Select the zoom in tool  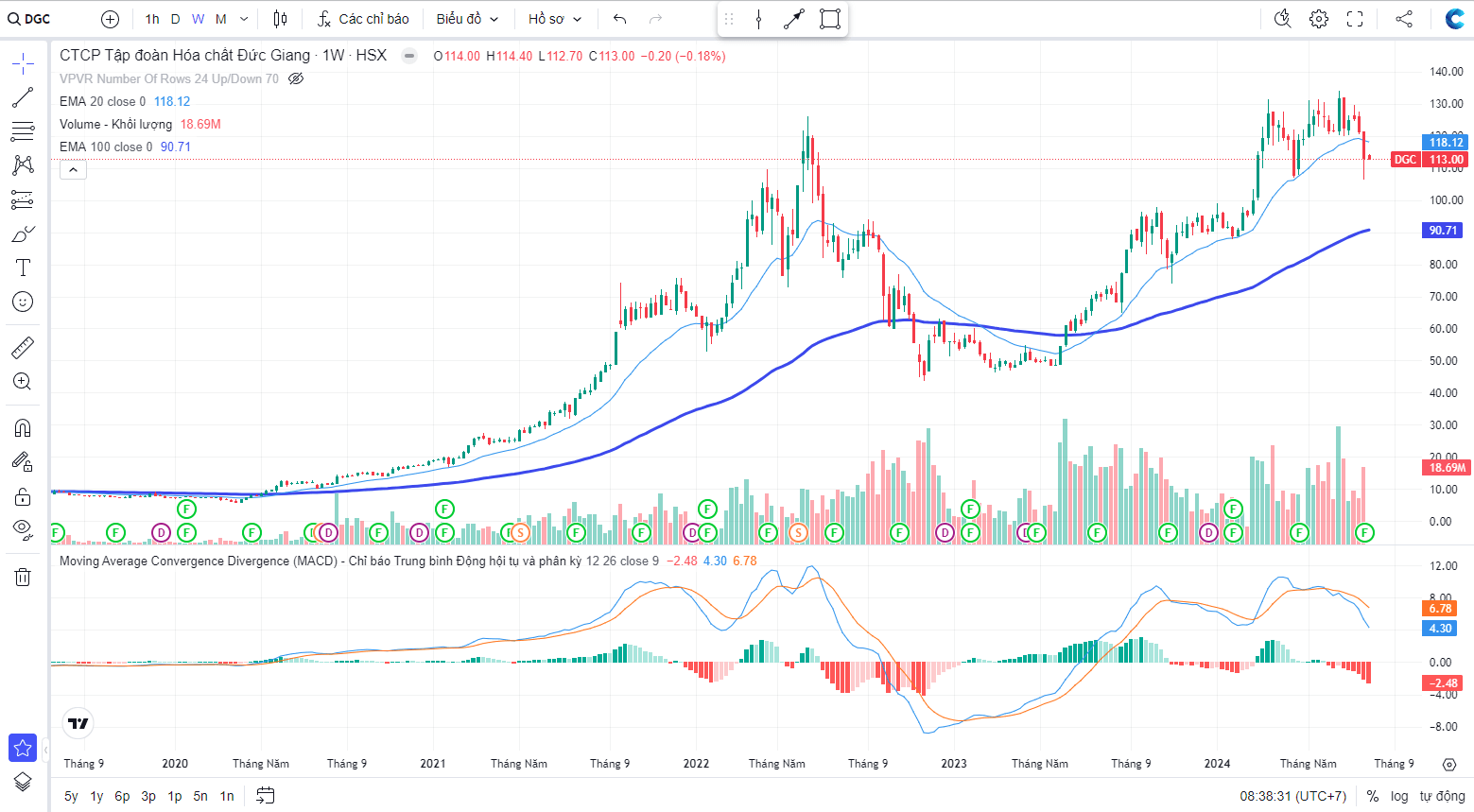point(23,382)
